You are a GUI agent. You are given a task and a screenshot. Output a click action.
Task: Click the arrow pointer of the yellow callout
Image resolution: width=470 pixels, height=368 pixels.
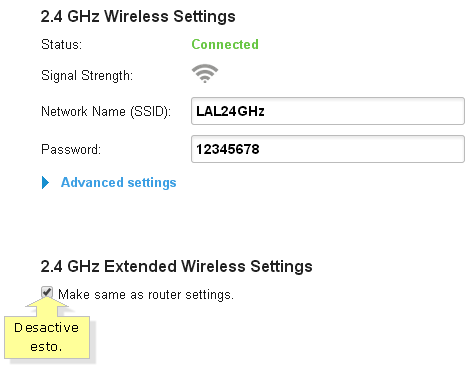coord(47,306)
